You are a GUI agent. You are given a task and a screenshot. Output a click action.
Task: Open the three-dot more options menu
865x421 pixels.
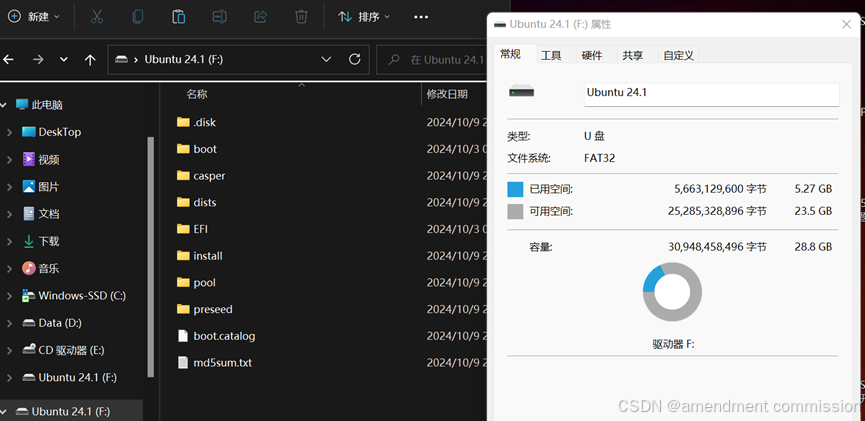coord(421,17)
